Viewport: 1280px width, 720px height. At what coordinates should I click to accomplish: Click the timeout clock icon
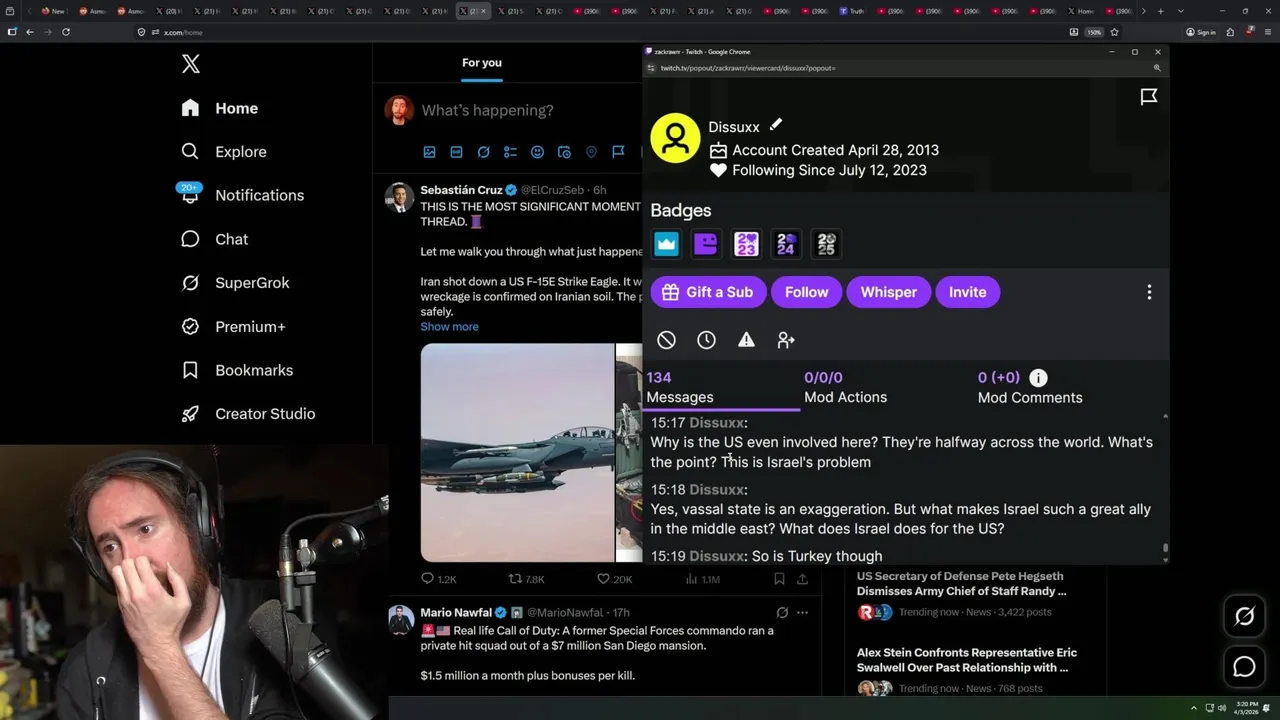pyautogui.click(x=706, y=340)
